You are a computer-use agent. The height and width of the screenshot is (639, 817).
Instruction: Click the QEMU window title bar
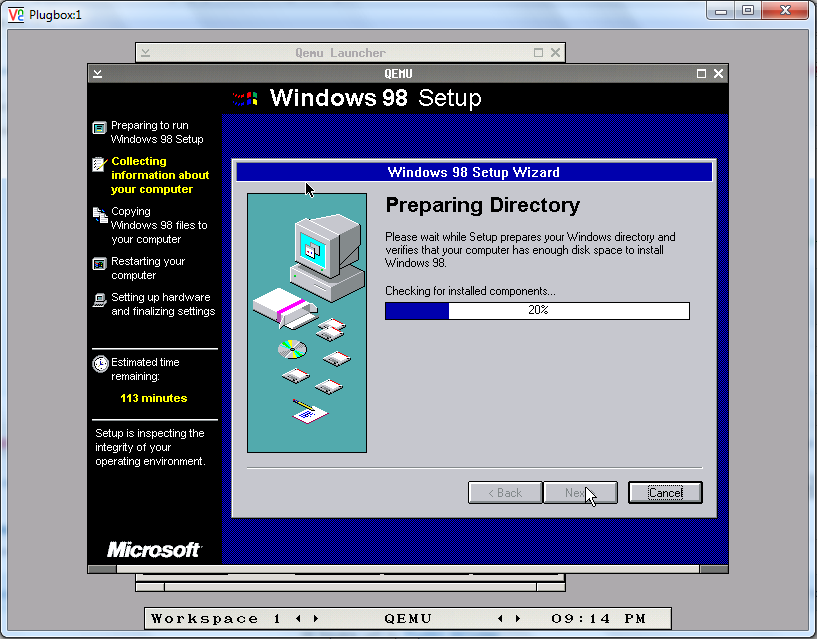(408, 73)
